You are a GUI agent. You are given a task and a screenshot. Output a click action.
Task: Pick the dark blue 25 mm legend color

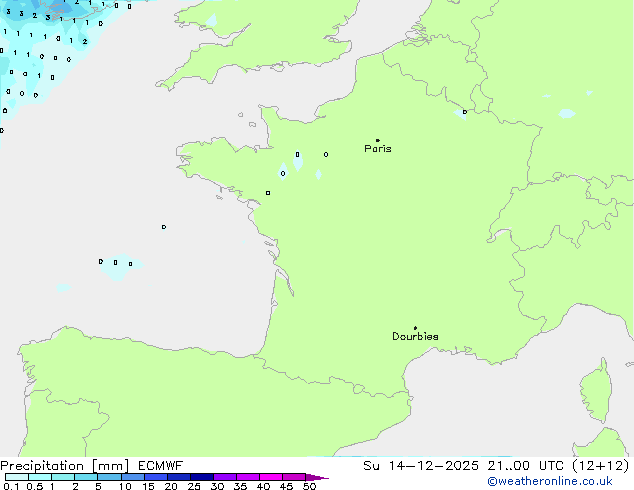(x=201, y=477)
